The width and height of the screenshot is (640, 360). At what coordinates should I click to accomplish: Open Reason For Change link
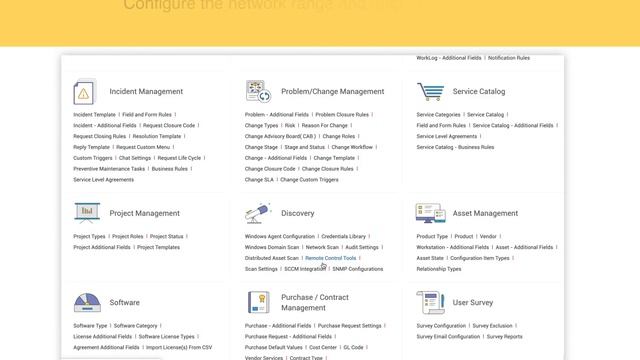point(324,125)
